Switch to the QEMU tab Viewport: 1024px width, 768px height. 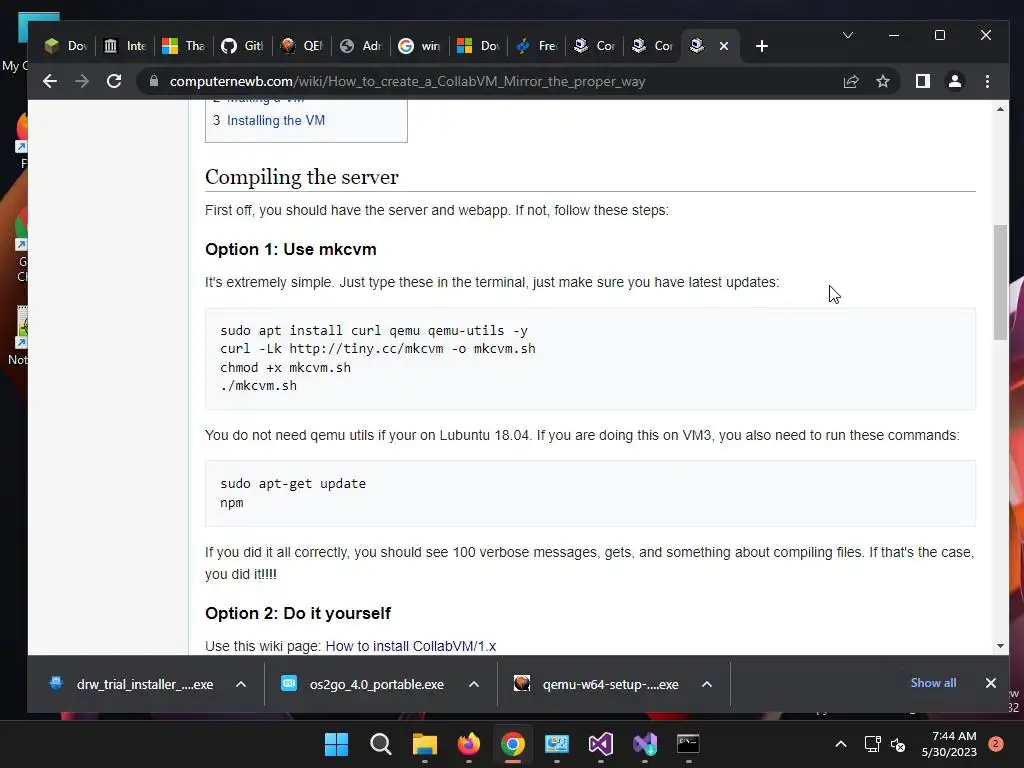[302, 46]
